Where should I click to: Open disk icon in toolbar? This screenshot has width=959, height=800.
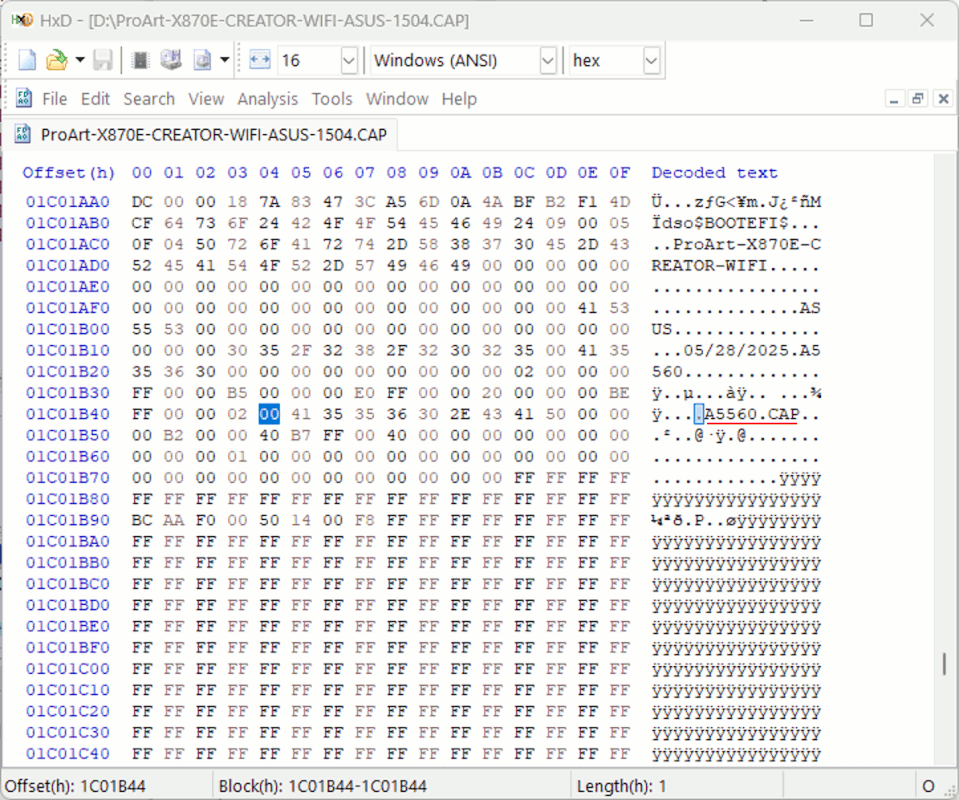click(x=171, y=61)
